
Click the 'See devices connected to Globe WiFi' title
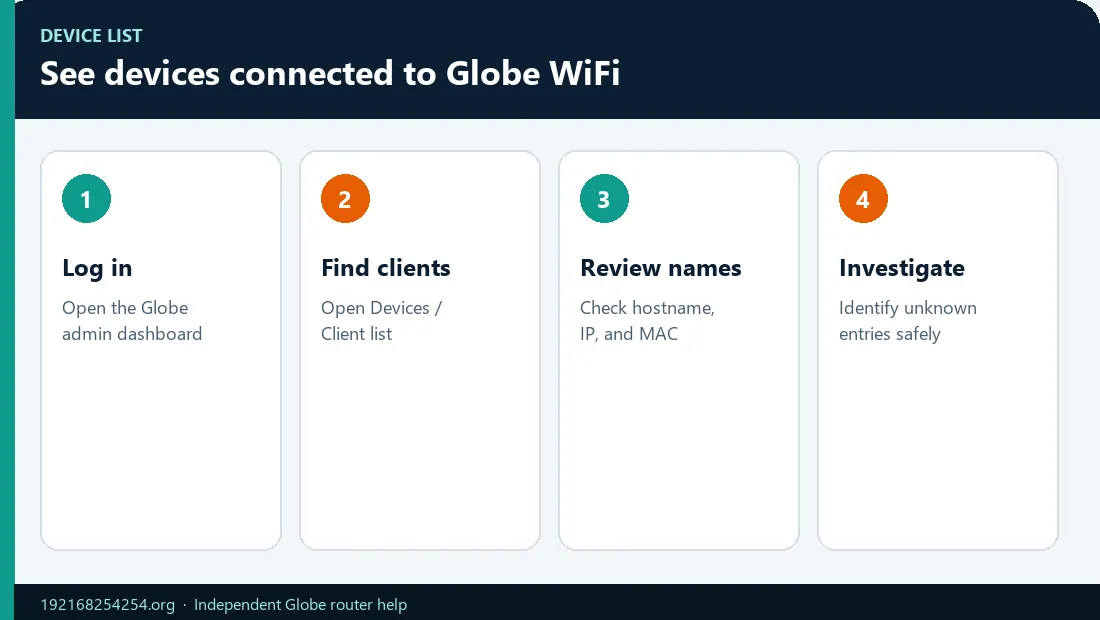330,73
